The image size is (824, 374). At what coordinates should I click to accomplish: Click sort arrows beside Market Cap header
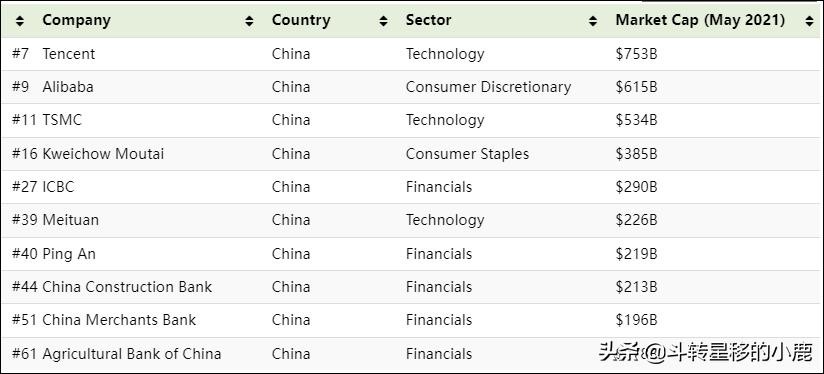tap(809, 21)
